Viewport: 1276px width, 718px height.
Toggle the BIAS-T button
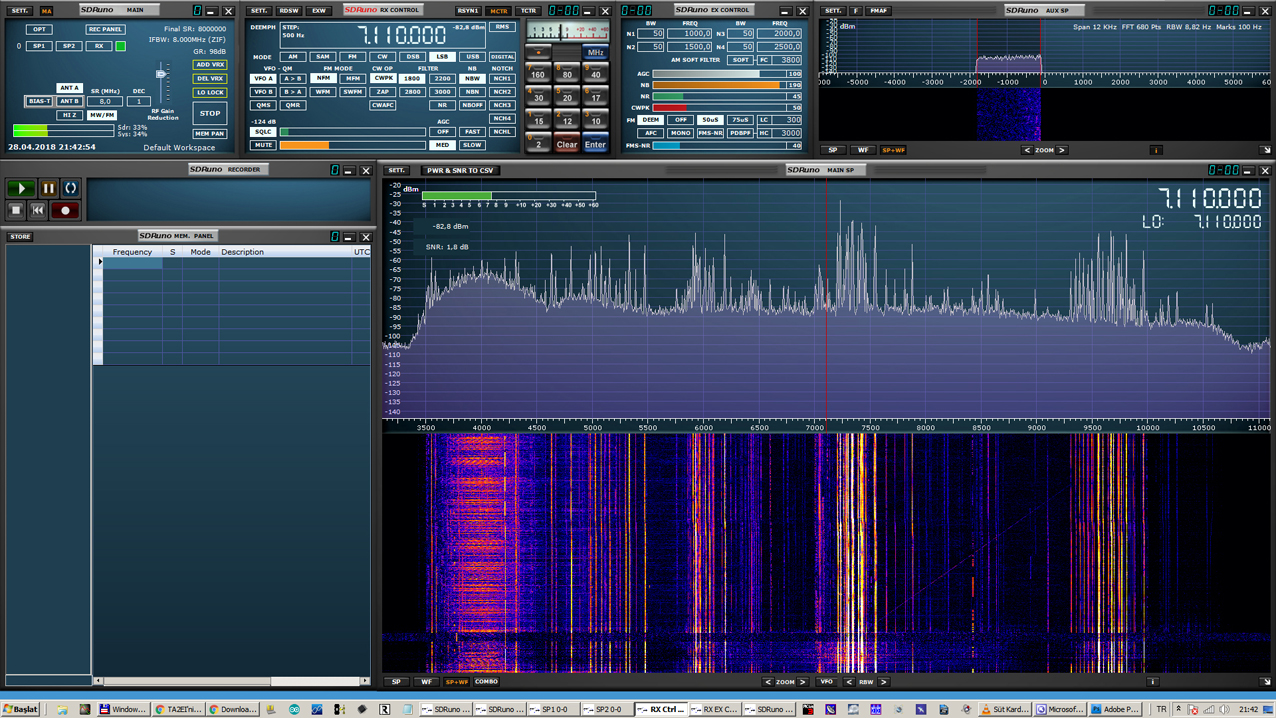click(39, 101)
